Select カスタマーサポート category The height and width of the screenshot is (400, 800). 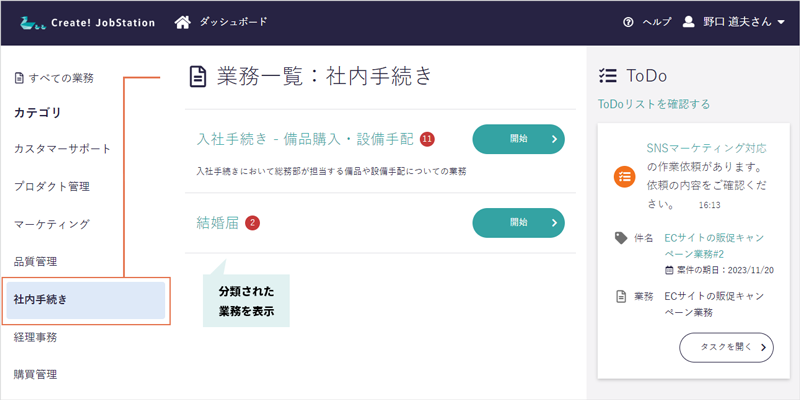click(x=62, y=149)
